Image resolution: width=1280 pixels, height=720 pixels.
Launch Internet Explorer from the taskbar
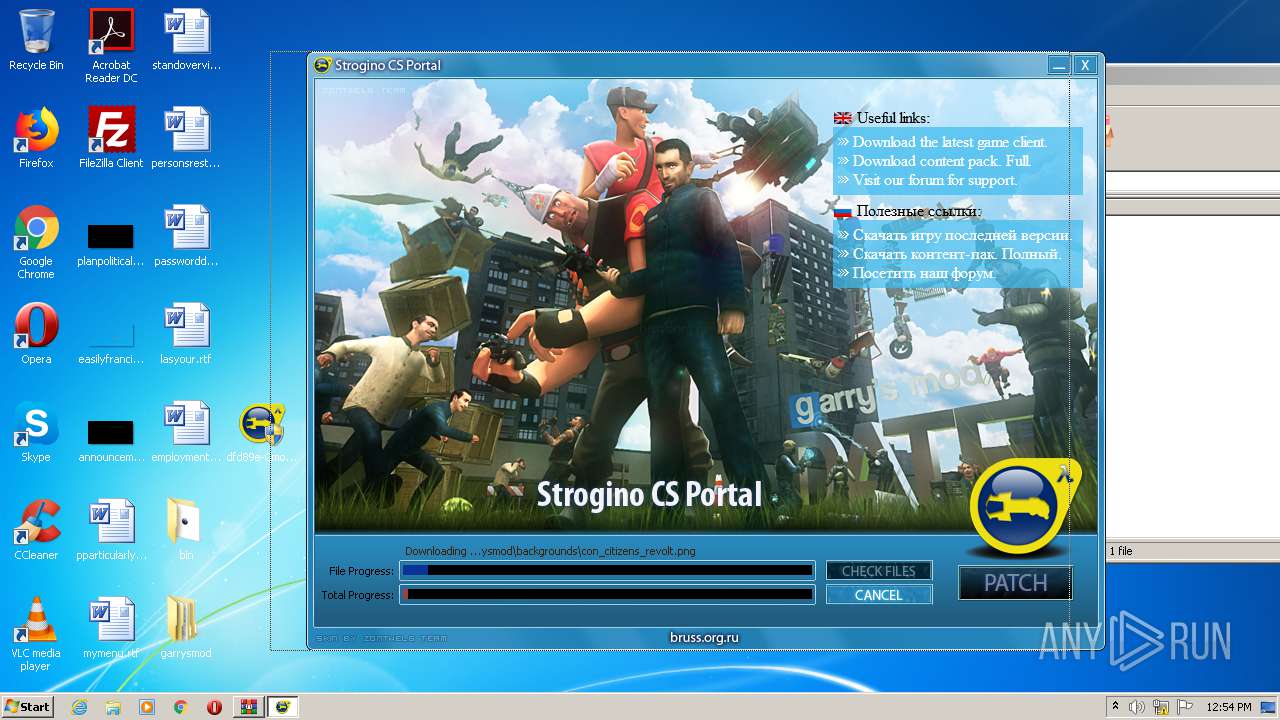tap(80, 707)
